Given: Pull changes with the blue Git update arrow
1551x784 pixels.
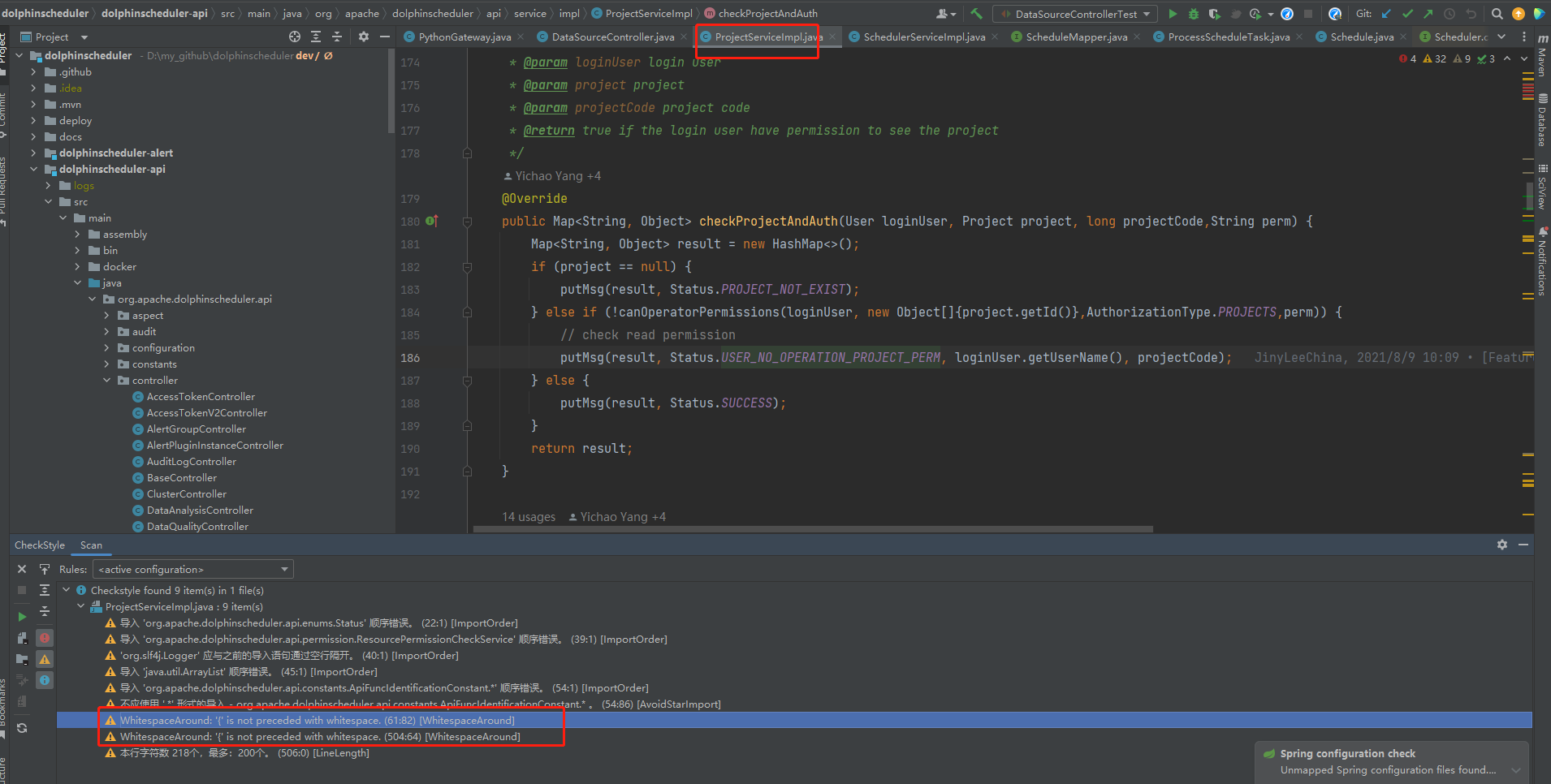Looking at the screenshot, I should coord(1386,14).
